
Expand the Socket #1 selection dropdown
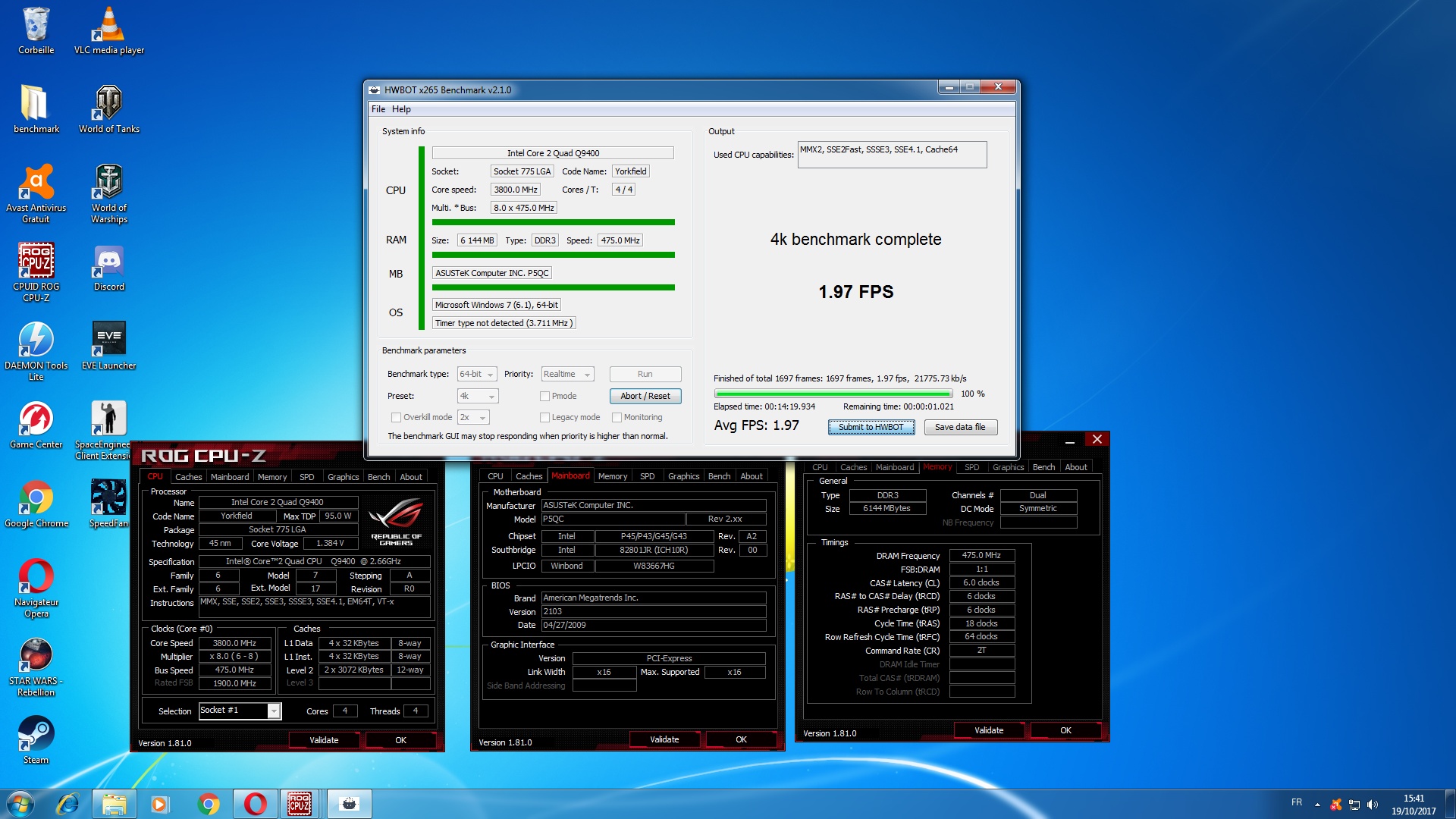[x=274, y=711]
